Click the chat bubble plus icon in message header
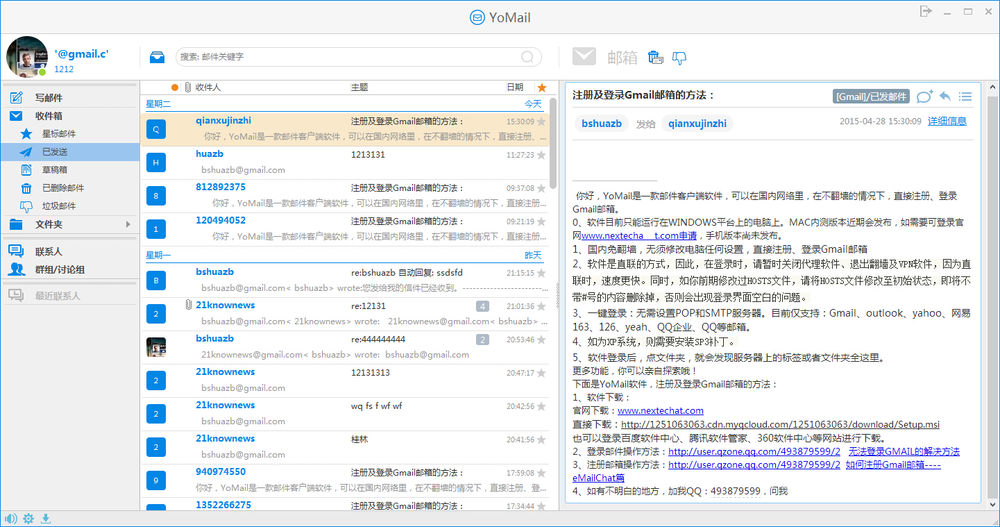 [924, 96]
